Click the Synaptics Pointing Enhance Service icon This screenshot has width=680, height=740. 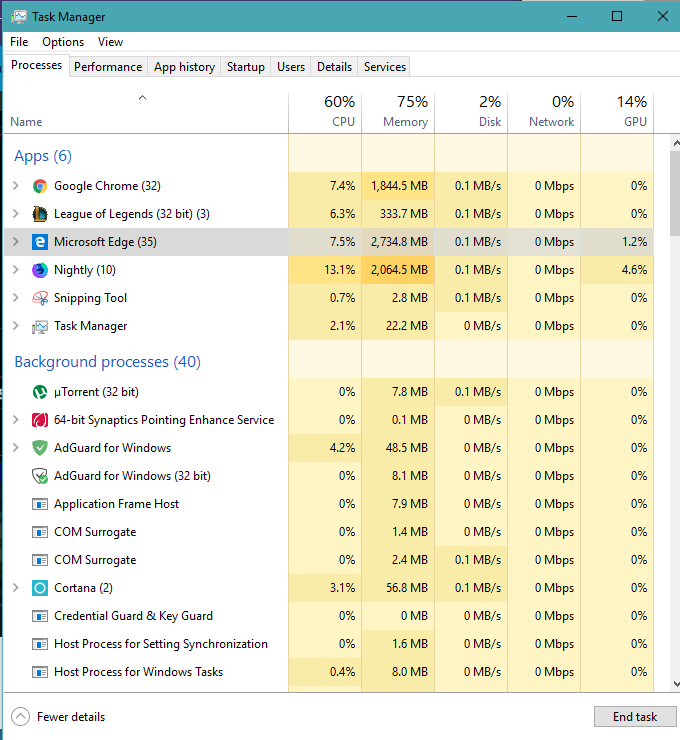pyautogui.click(x=40, y=420)
